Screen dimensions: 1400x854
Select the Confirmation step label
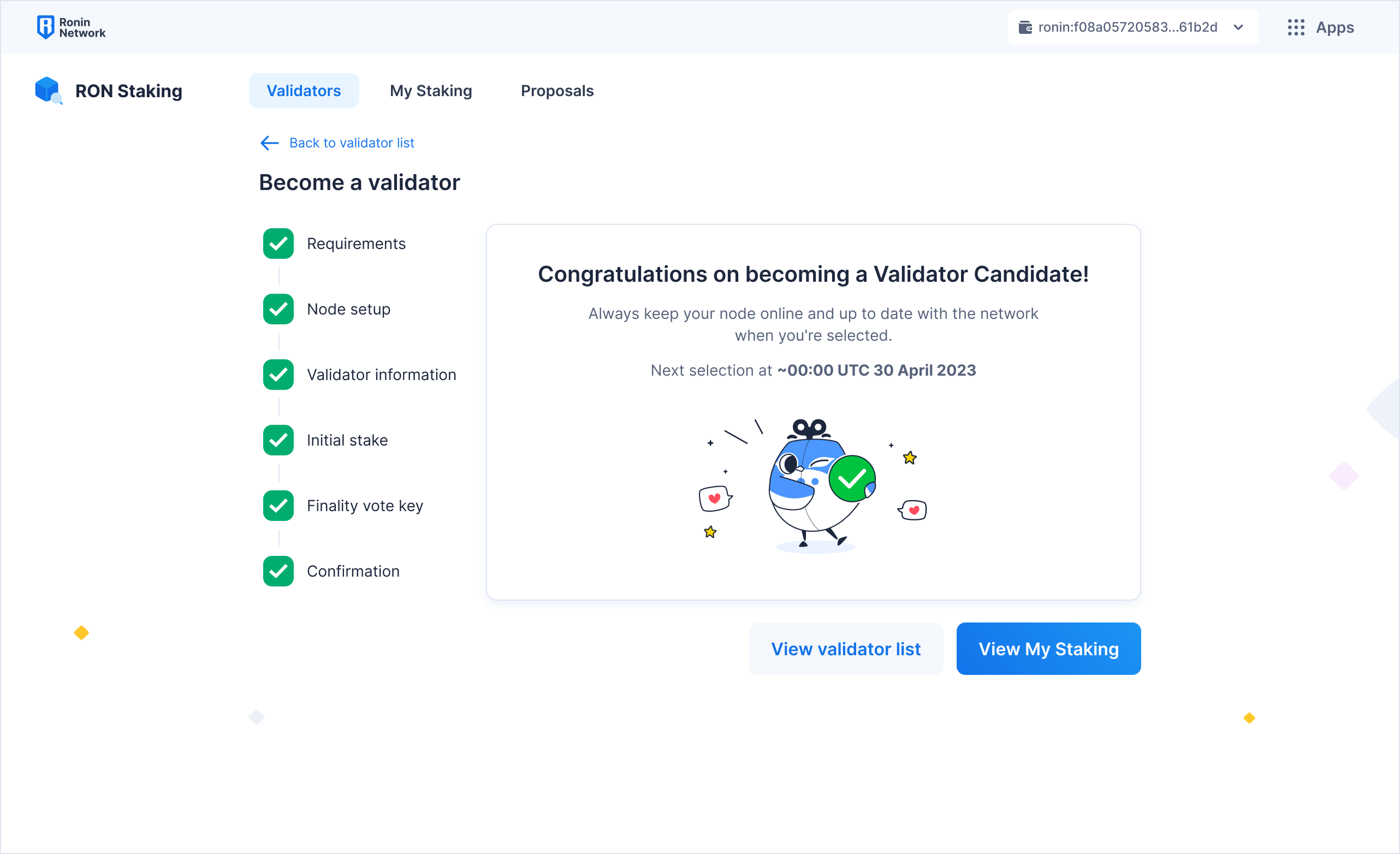click(x=353, y=571)
